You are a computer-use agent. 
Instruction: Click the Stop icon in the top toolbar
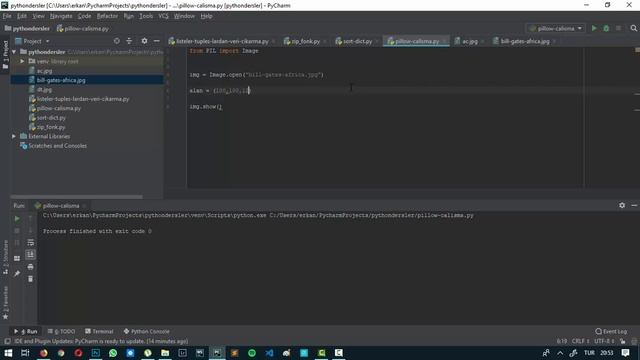click(x=618, y=28)
